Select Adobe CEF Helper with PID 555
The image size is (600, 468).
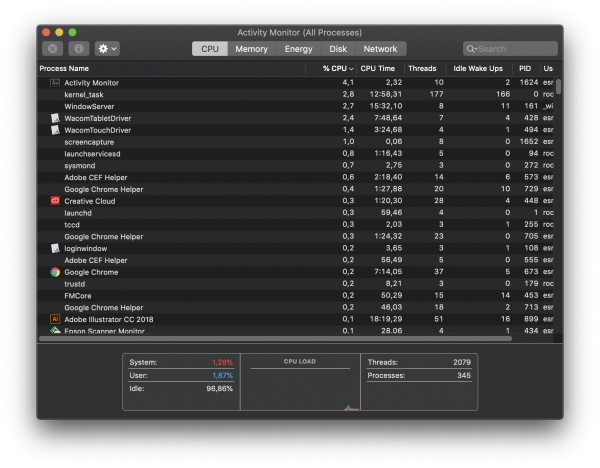coord(295,260)
